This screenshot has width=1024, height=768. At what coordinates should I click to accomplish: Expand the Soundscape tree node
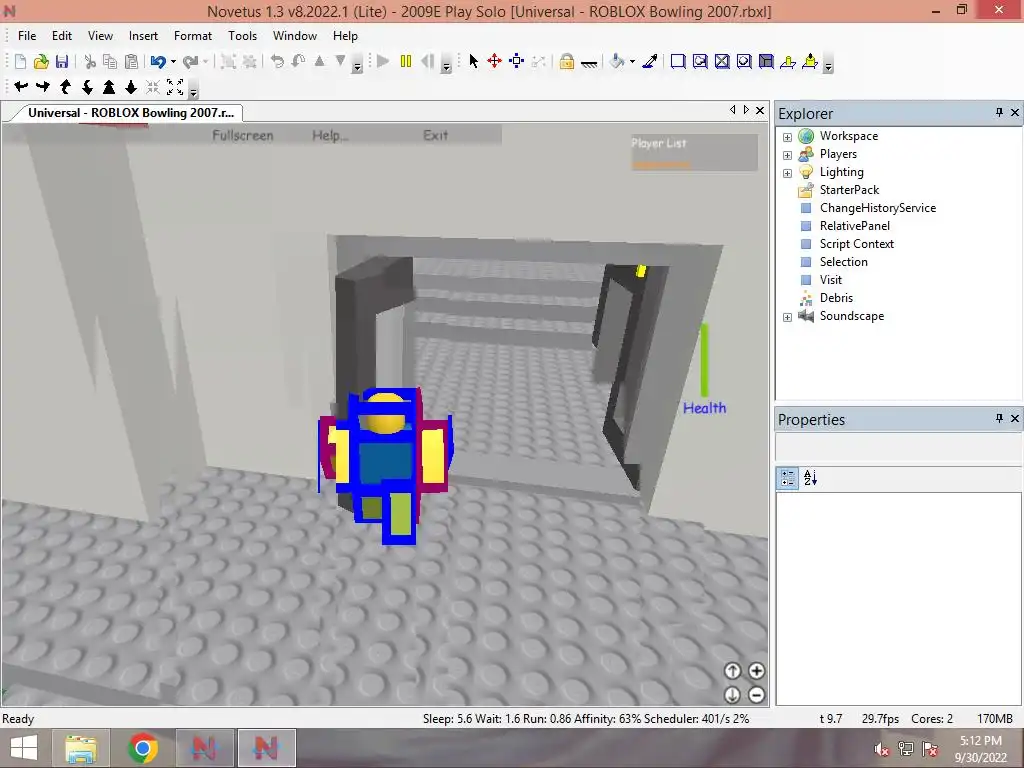point(787,317)
